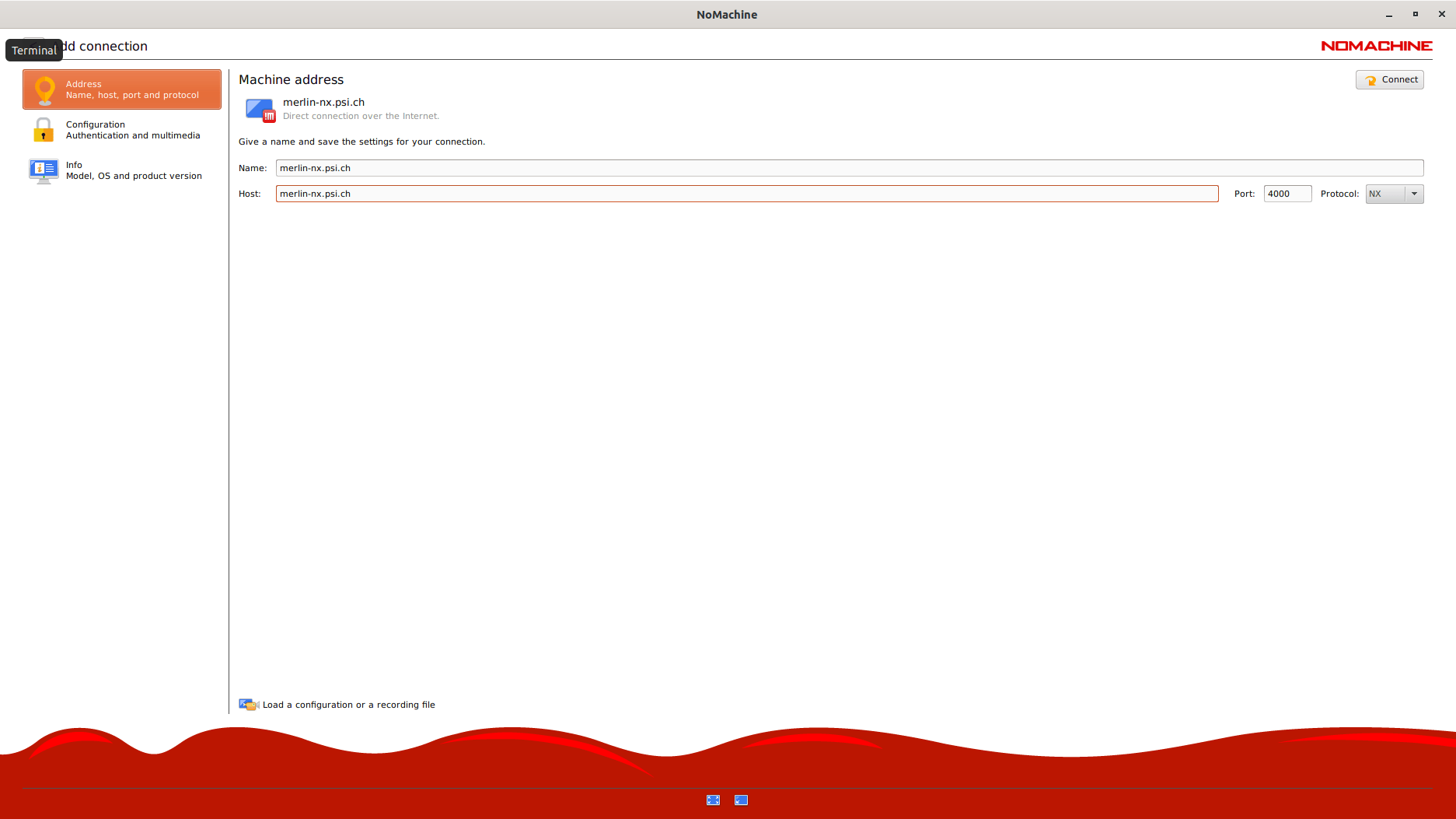Click the merlin-nx.psi.ch machine icon
This screenshot has height=819, width=1456.
click(260, 110)
